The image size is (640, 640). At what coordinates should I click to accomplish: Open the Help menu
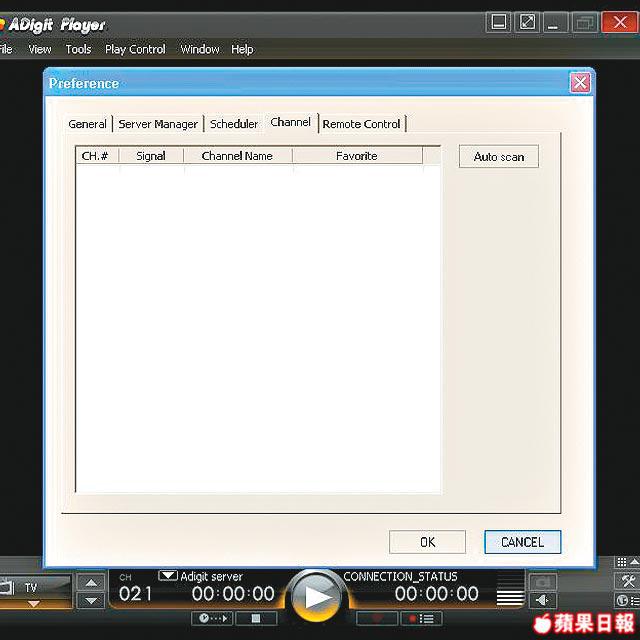[242, 49]
